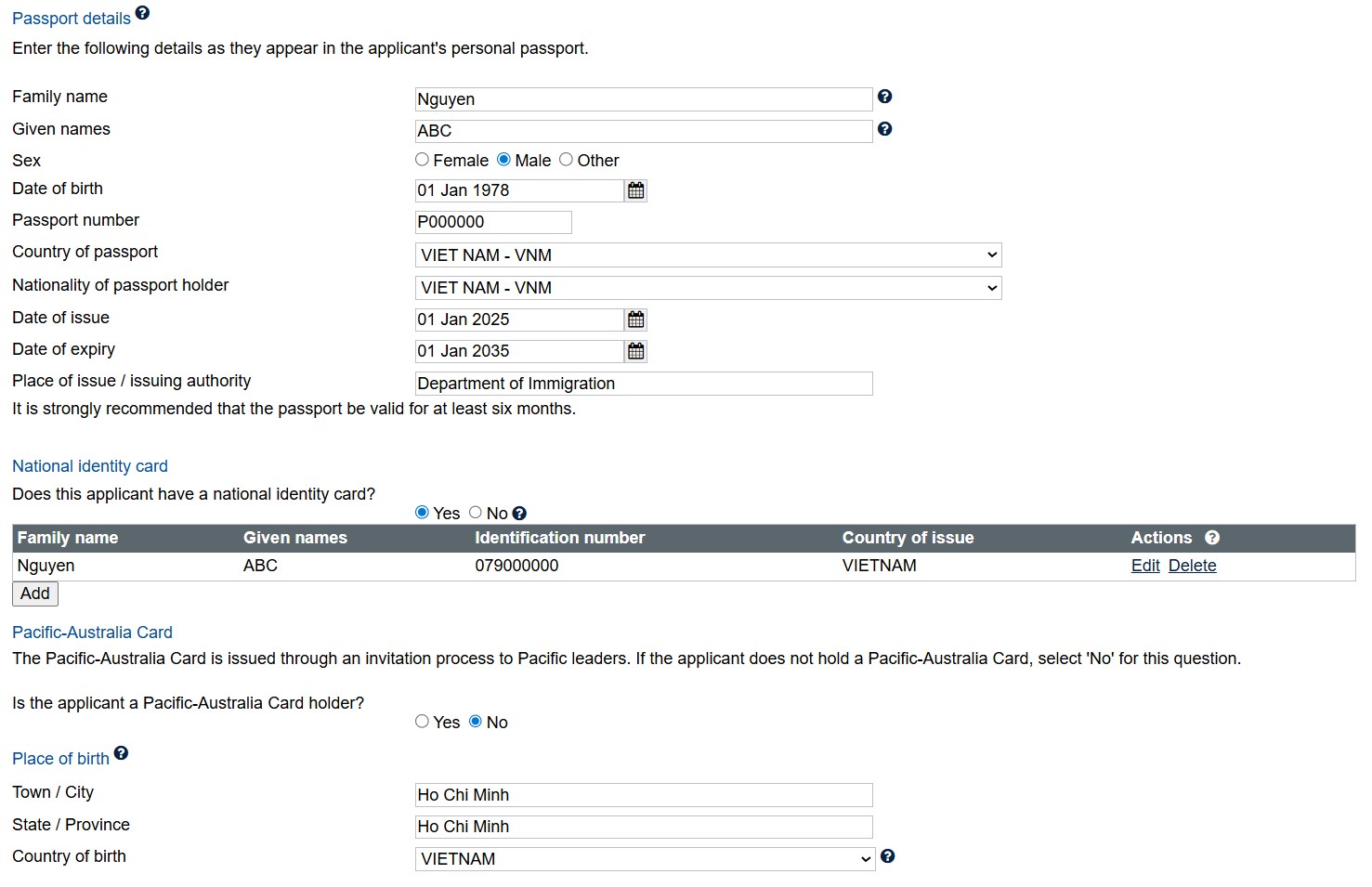Image resolution: width=1372 pixels, height=887 pixels.
Task: Open Date of birth calendar picker
Action: (635, 190)
